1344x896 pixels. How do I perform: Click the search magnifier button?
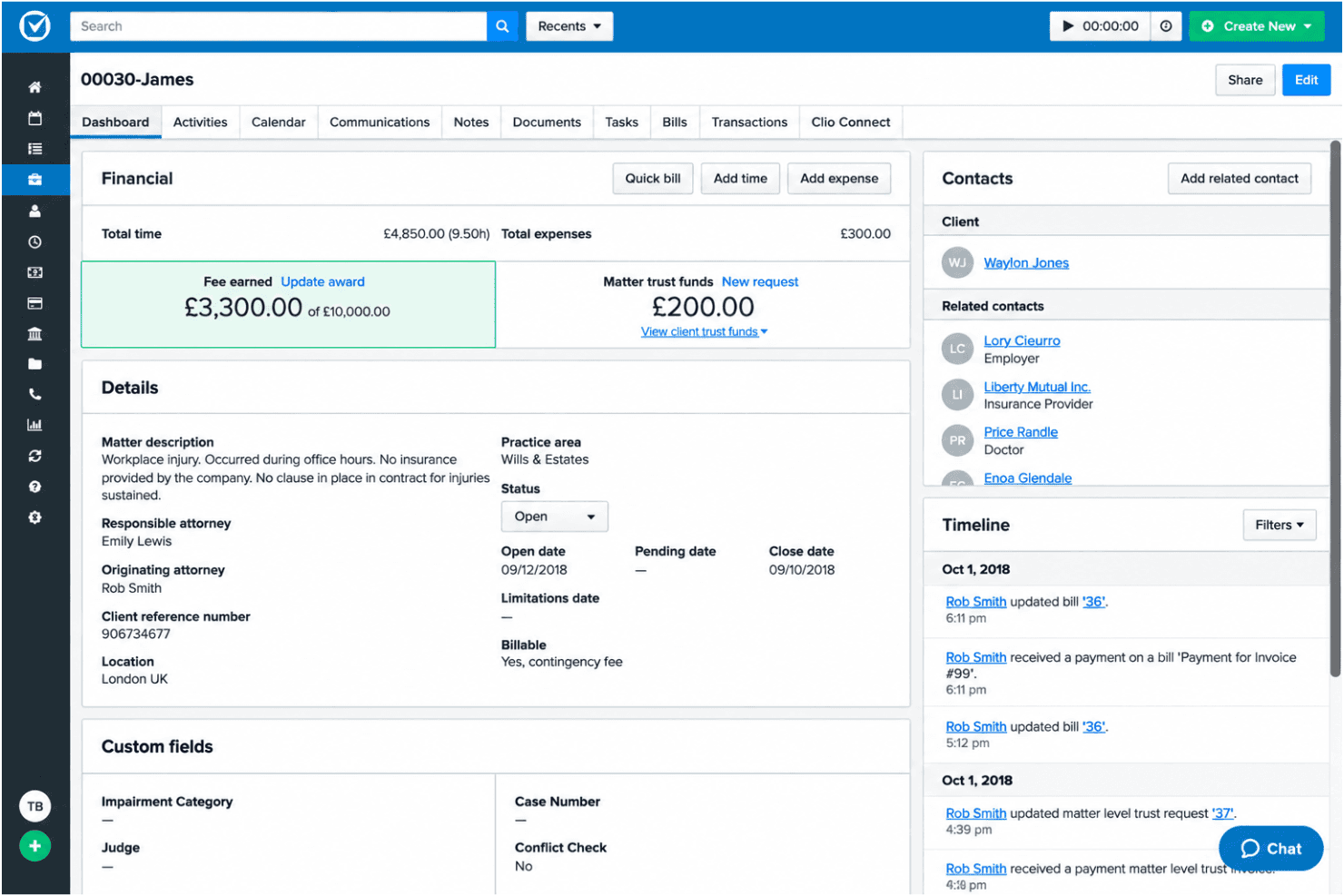click(502, 26)
